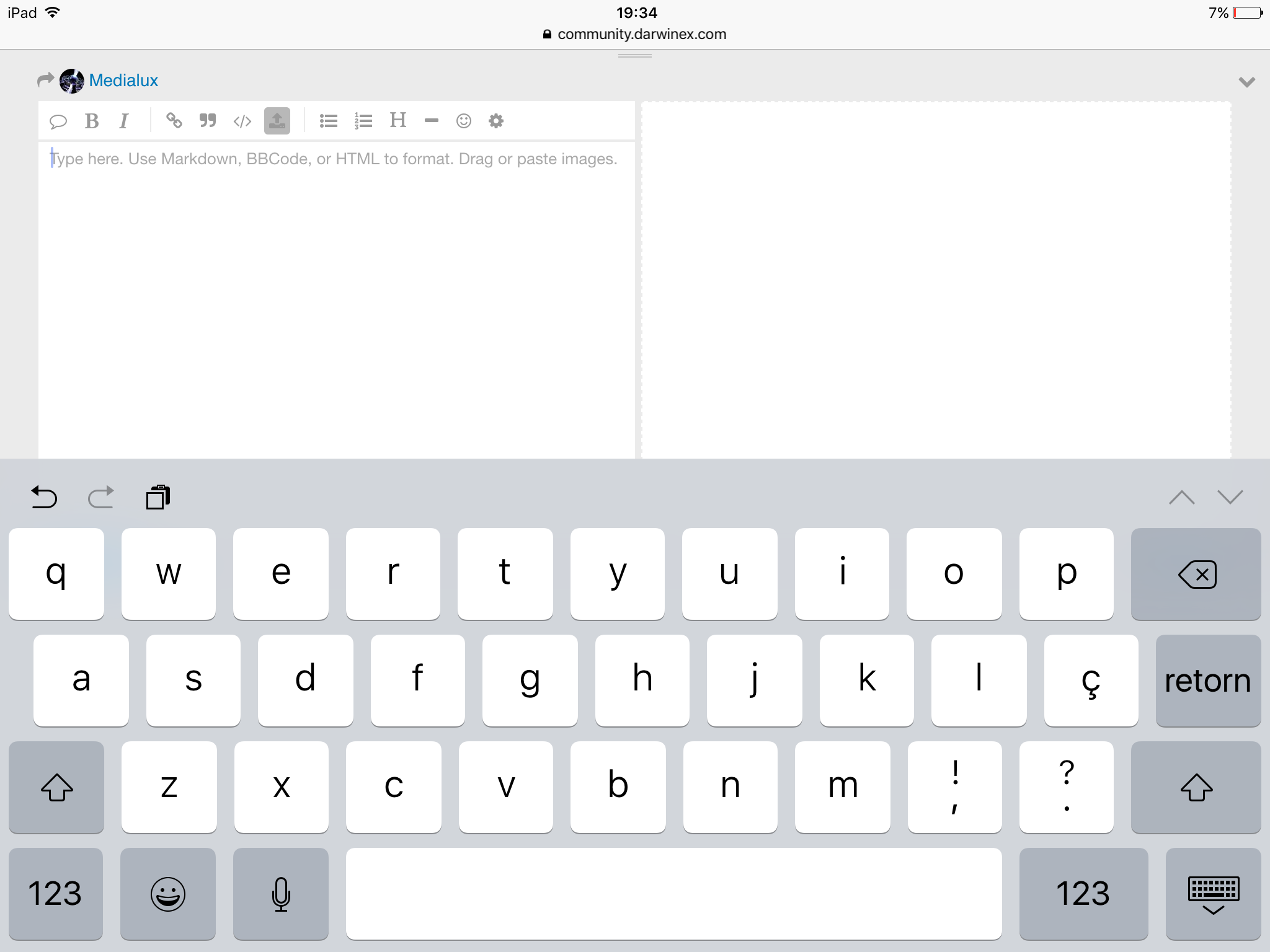The width and height of the screenshot is (1270, 952).
Task: Insert a hyperlink via link icon
Action: 174,121
